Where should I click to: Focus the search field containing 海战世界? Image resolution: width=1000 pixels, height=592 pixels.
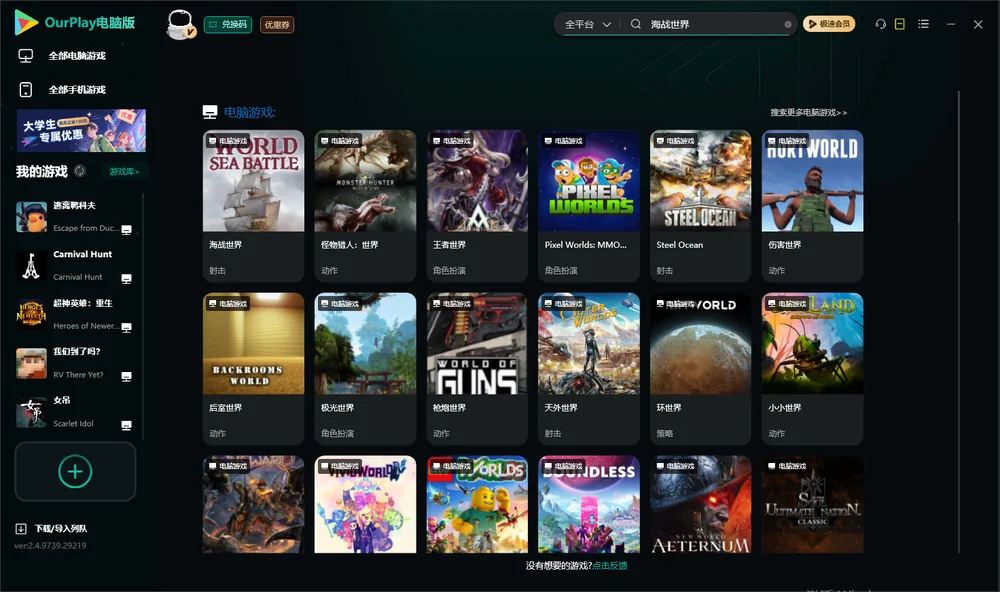(714, 24)
